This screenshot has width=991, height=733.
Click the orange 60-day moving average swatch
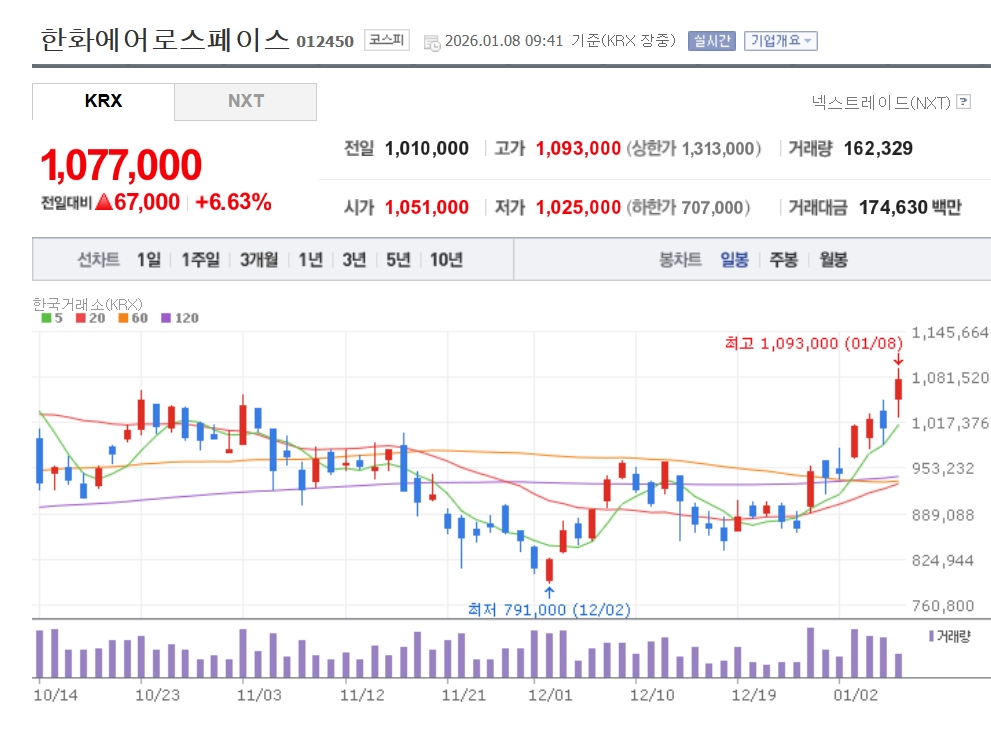pyautogui.click(x=123, y=318)
